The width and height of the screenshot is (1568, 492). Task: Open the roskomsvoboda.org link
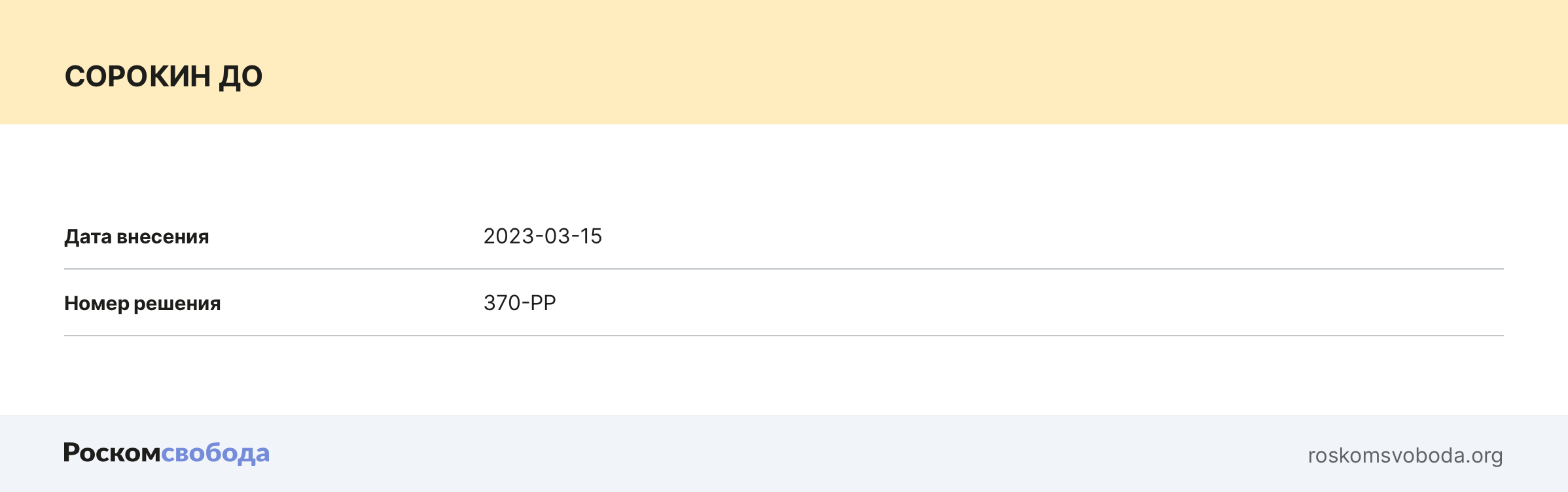(1404, 455)
